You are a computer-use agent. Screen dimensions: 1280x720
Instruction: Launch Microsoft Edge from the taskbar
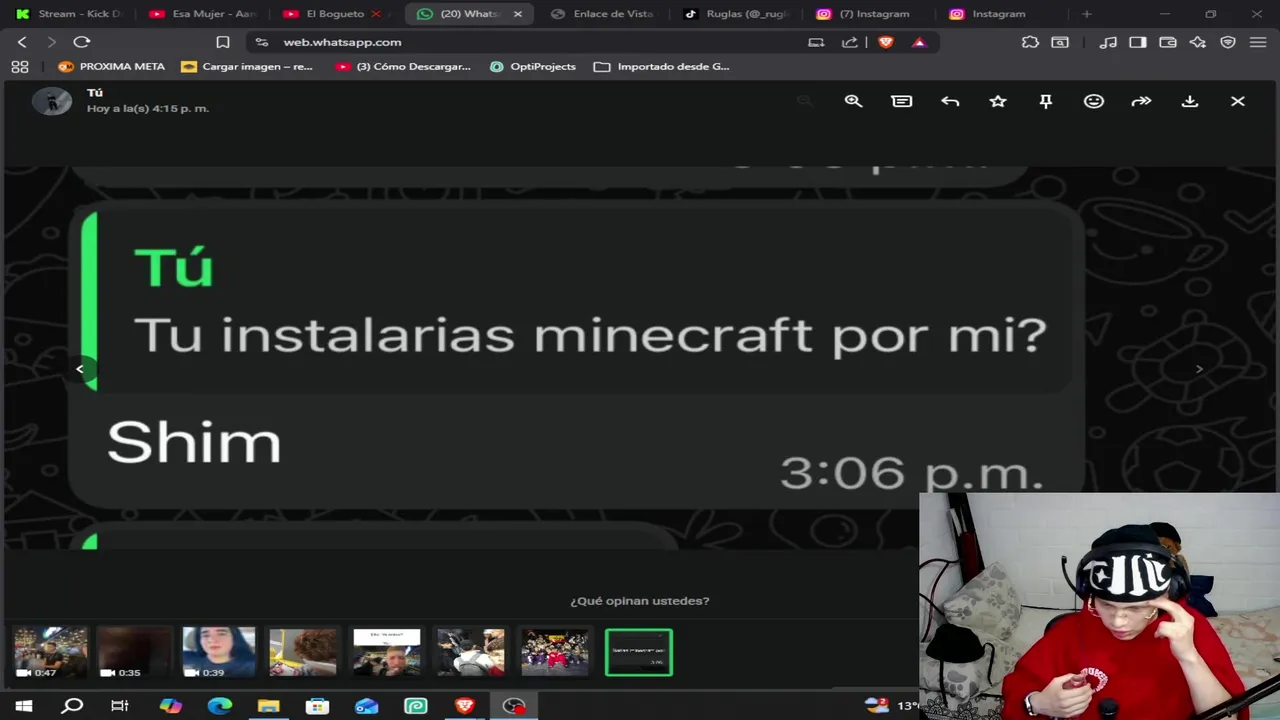pyautogui.click(x=219, y=706)
